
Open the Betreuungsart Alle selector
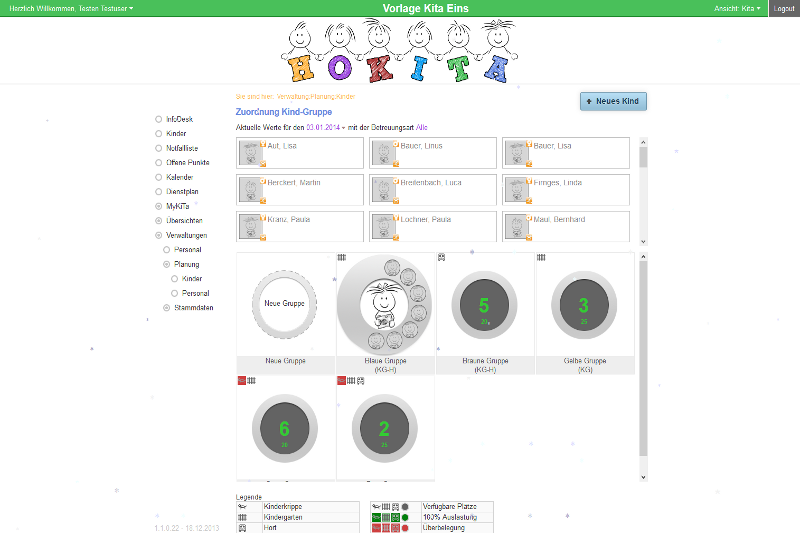click(x=421, y=128)
